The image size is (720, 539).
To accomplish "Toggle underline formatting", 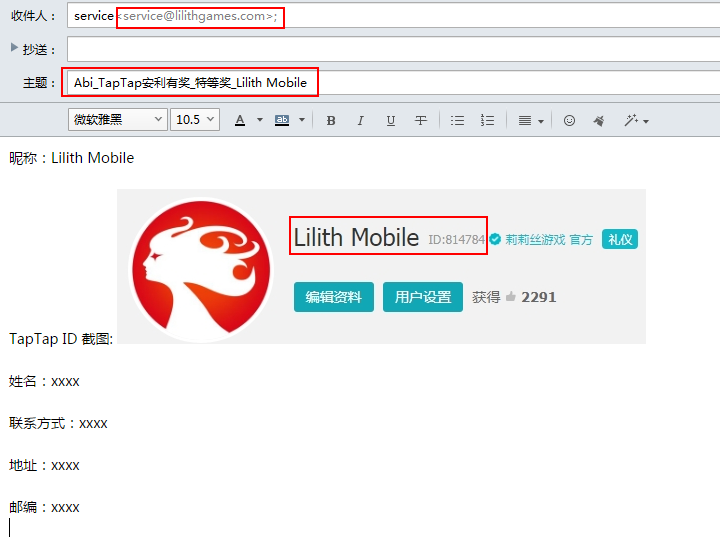I will point(391,120).
